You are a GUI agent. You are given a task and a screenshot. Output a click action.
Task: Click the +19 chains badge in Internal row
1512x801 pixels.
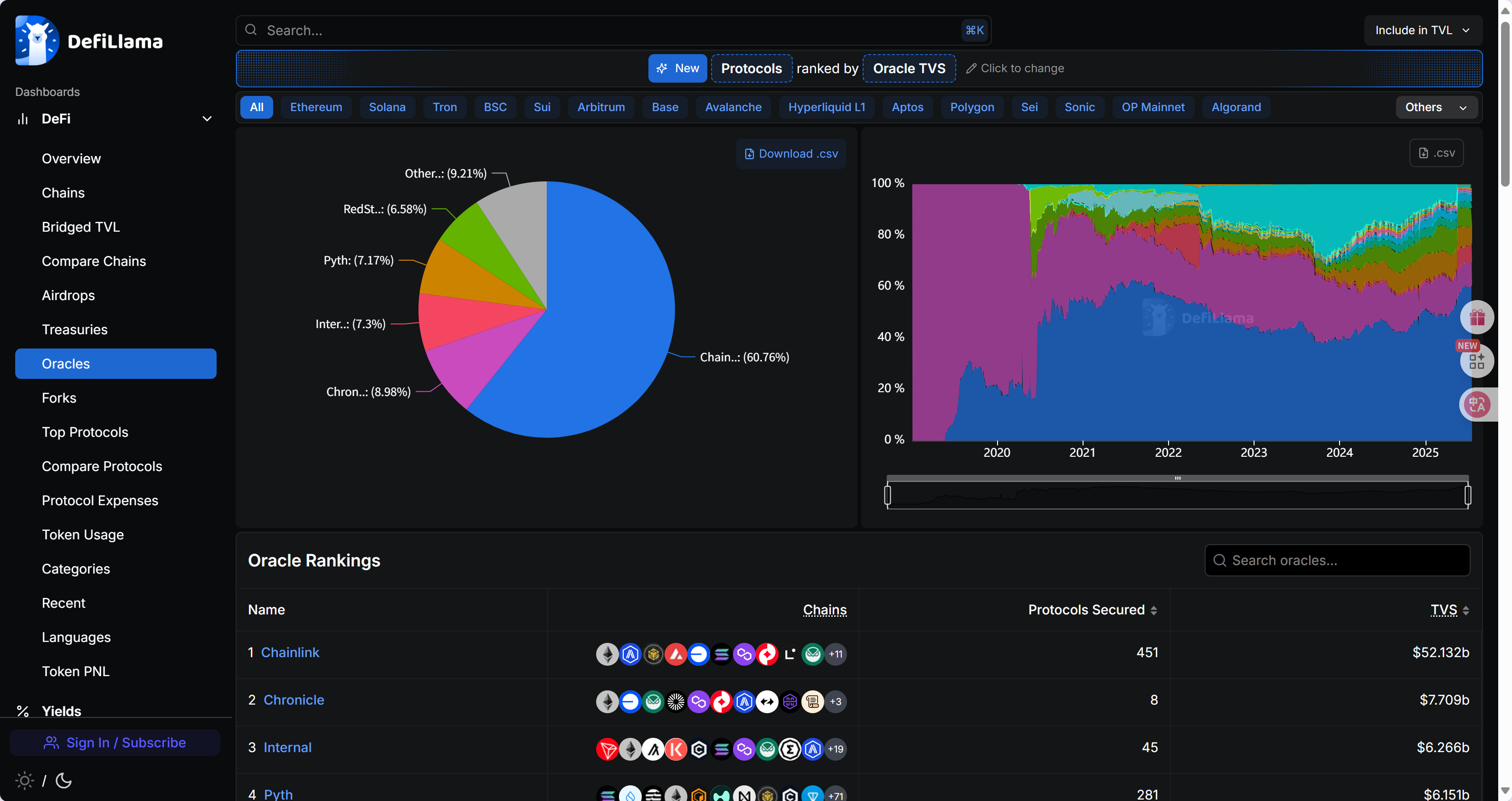pos(836,749)
